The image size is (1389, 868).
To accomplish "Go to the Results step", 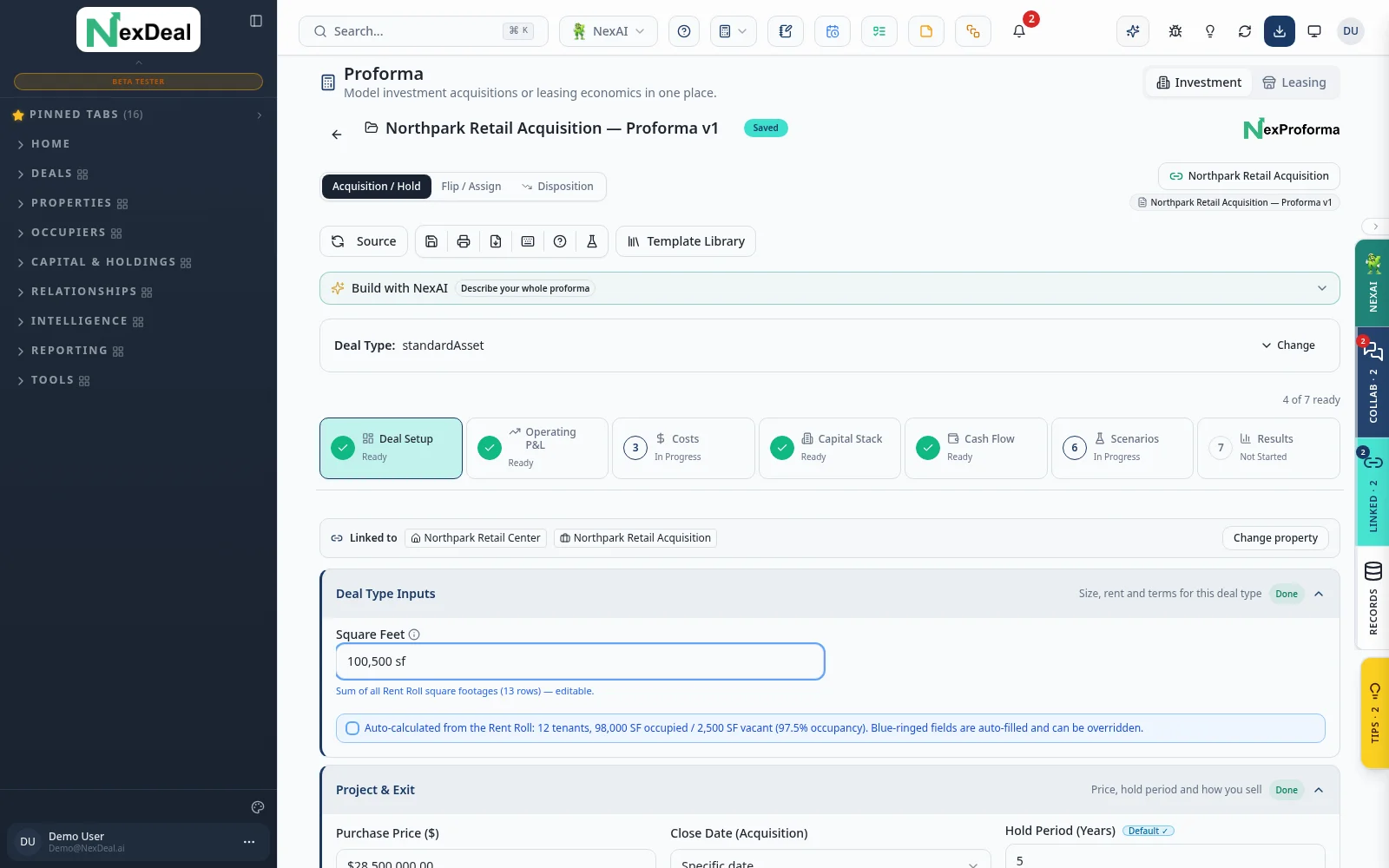I will [x=1268, y=448].
